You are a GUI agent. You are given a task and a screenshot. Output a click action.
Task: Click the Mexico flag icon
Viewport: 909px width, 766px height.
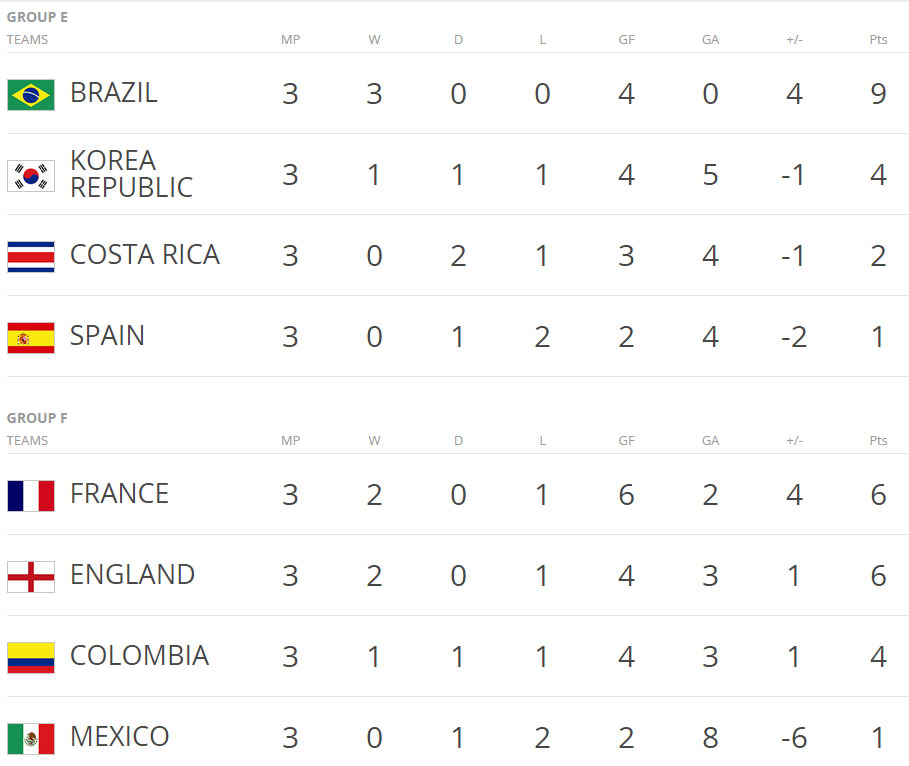[x=31, y=738]
